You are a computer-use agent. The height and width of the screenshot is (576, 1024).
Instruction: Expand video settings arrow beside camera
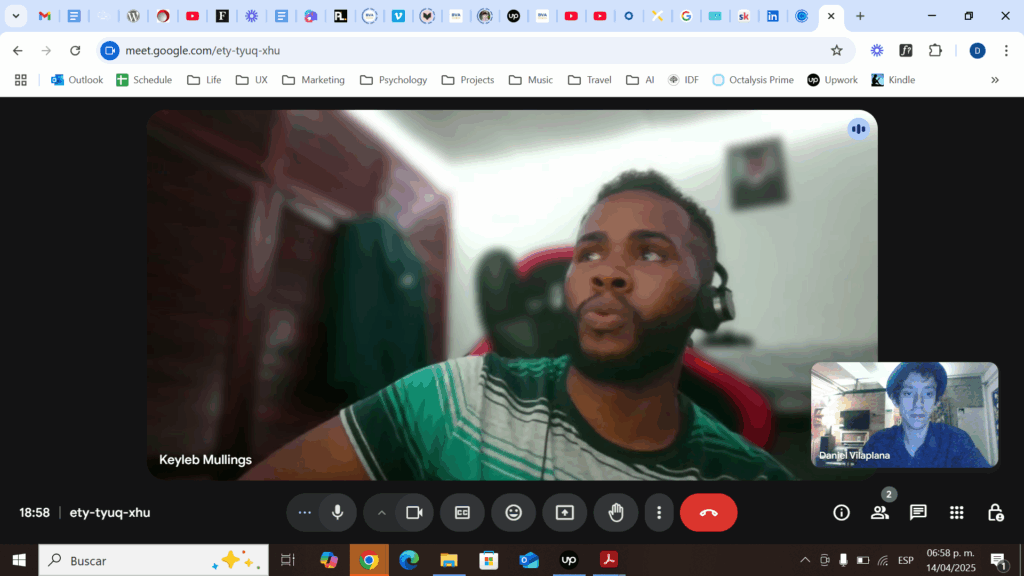381,513
